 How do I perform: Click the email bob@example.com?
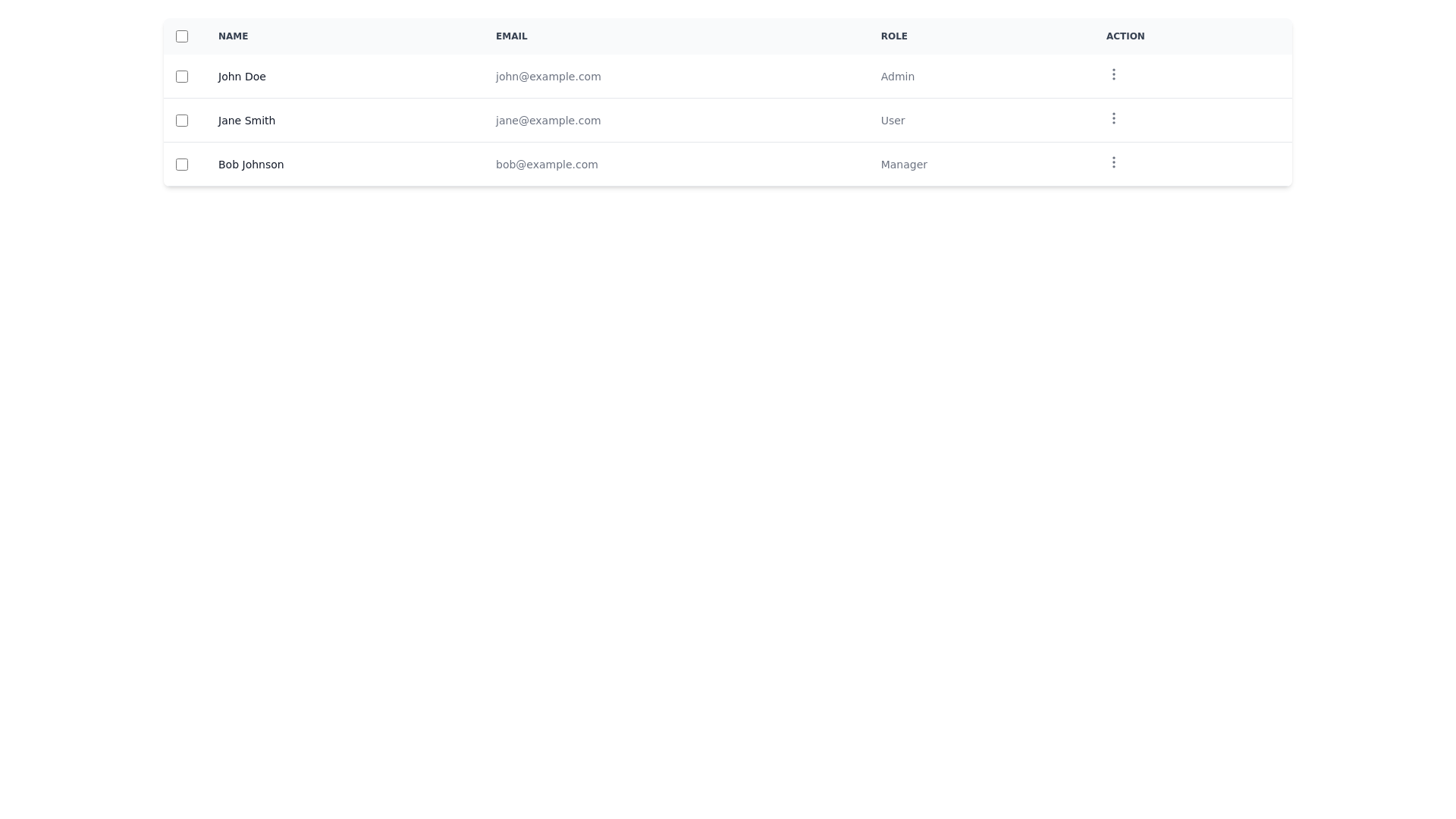(546, 165)
